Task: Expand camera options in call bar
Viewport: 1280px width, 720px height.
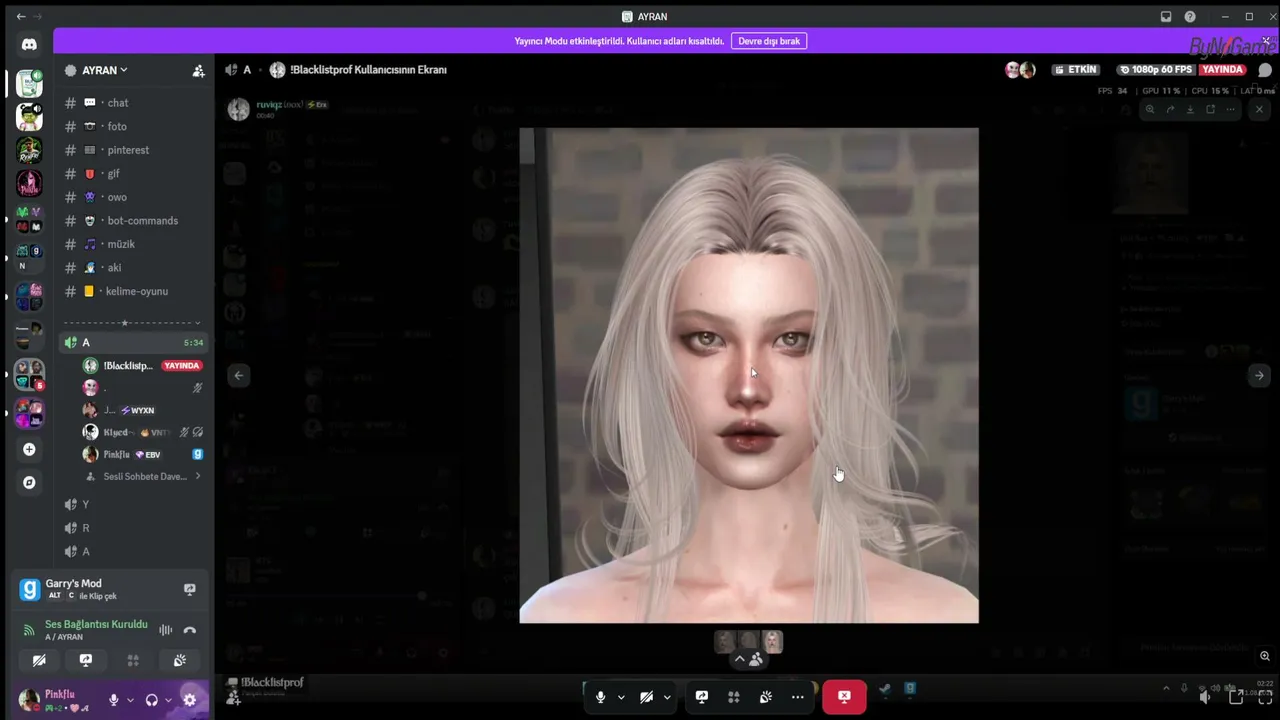Action: [x=667, y=697]
